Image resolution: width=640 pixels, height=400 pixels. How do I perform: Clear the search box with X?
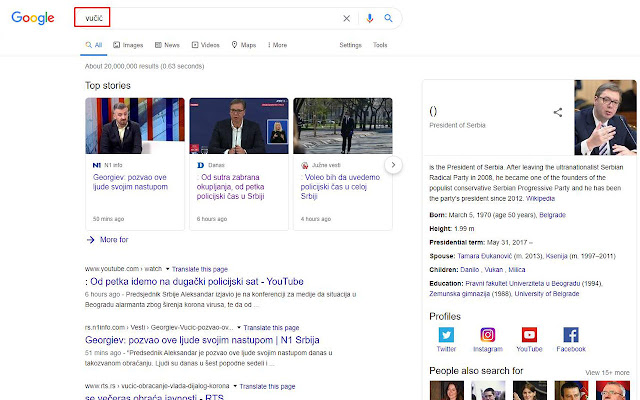(x=347, y=18)
